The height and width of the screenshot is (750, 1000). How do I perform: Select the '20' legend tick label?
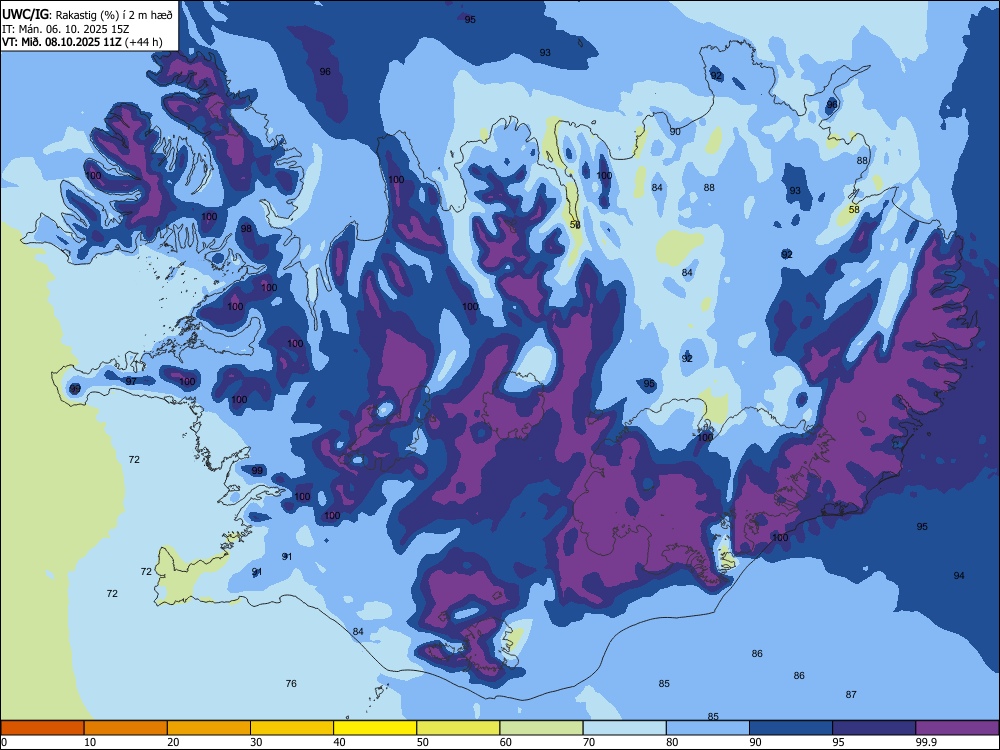pos(173,742)
